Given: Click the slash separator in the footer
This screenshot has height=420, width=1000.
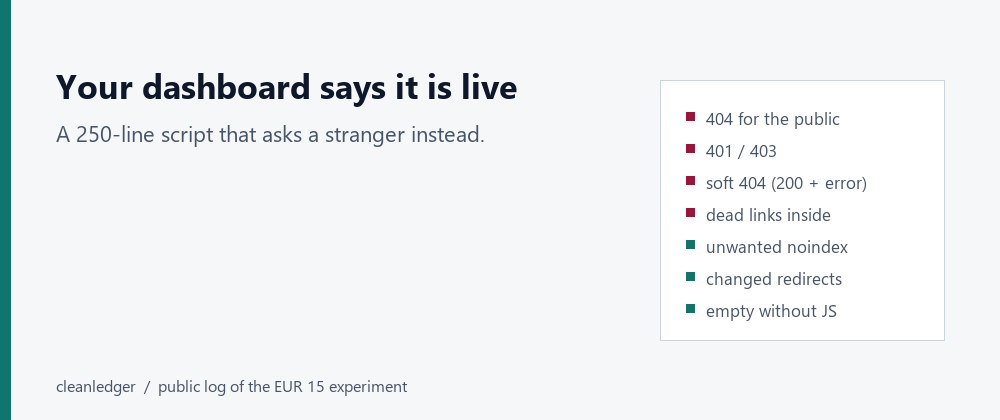Looking at the screenshot, I should click(x=147, y=387).
